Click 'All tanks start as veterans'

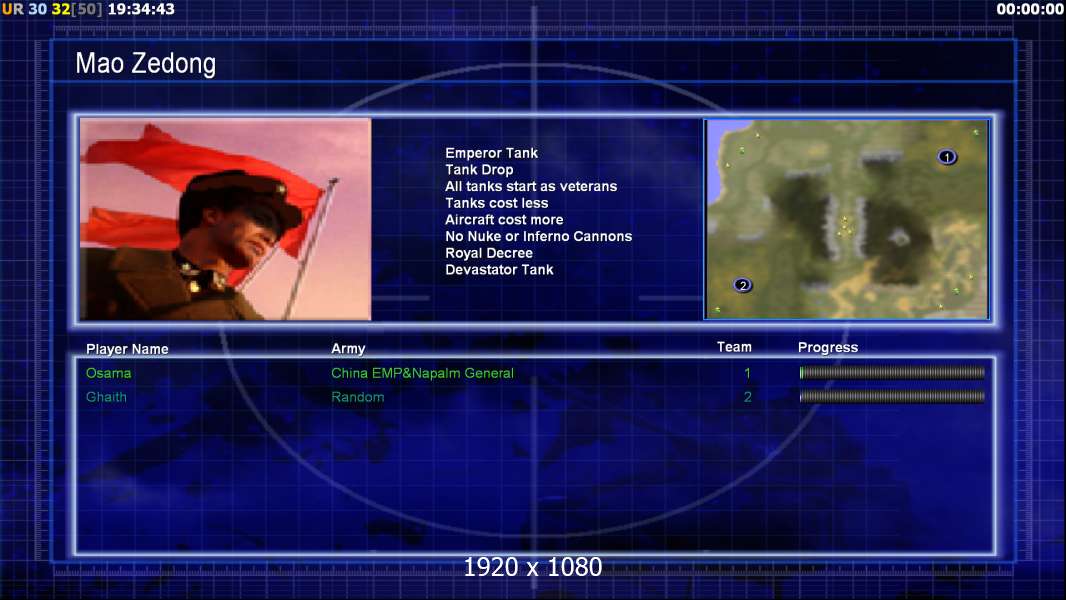531,186
